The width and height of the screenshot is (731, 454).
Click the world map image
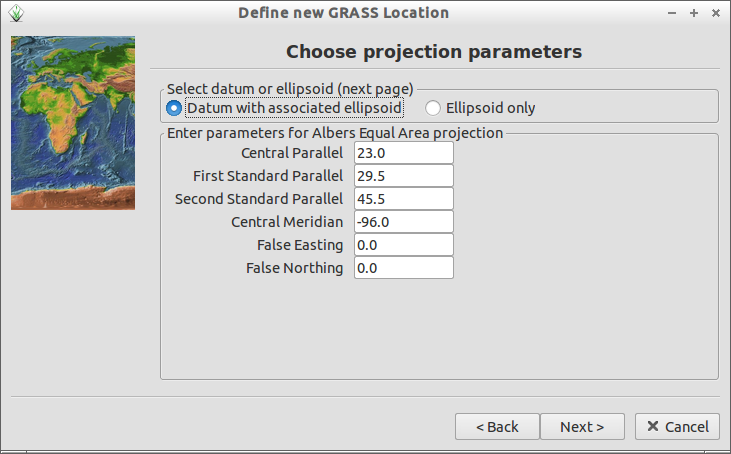click(73, 123)
